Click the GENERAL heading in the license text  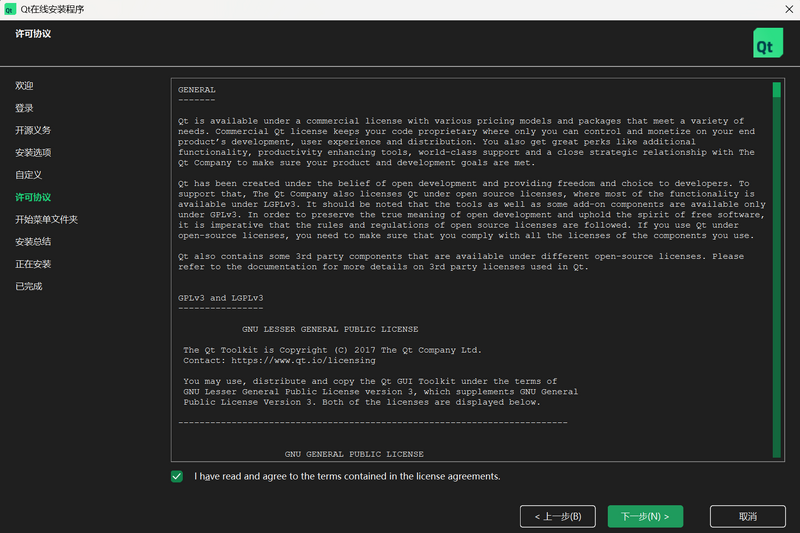[197, 90]
